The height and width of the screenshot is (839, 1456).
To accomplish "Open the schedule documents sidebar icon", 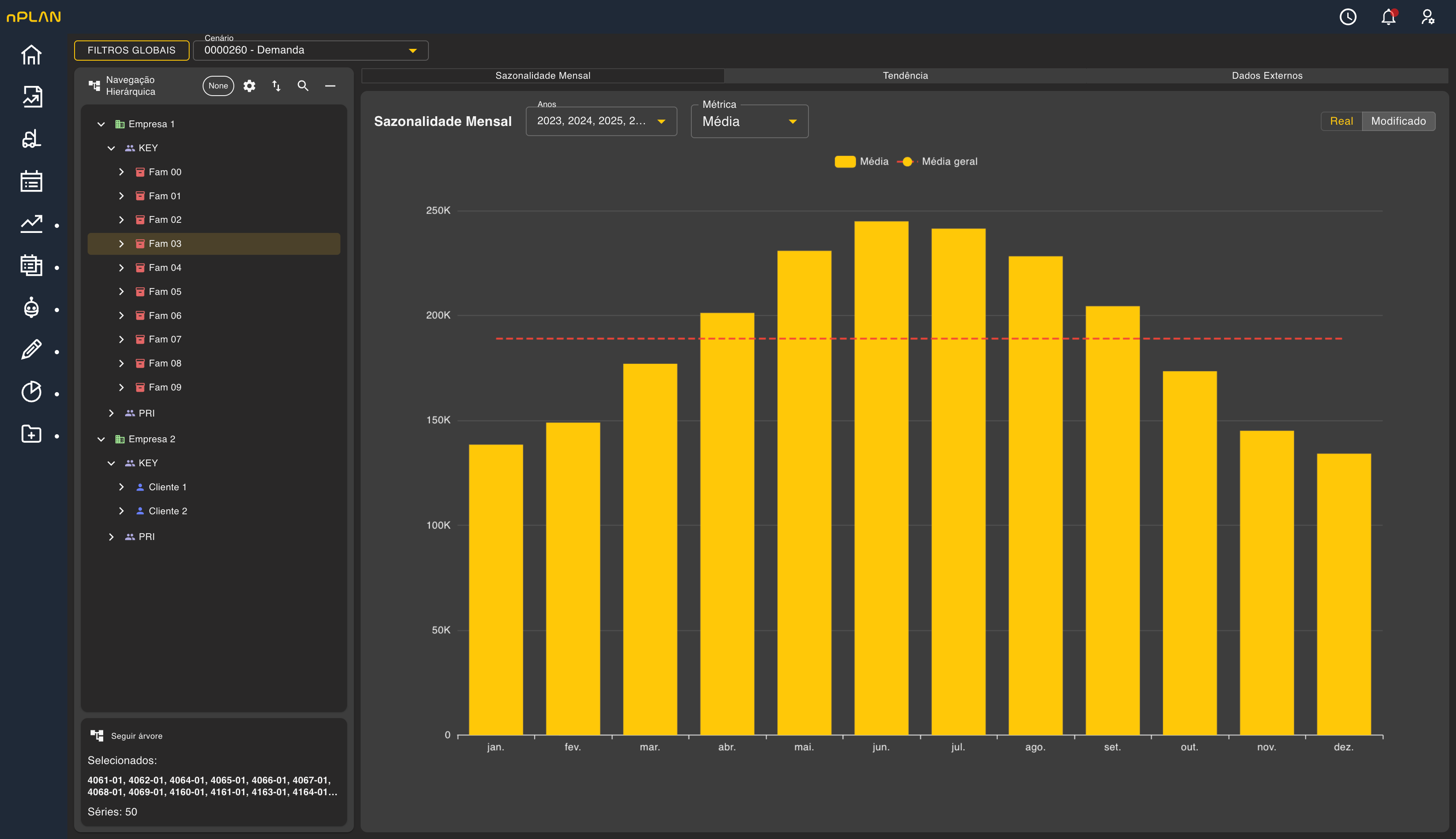I will [x=31, y=265].
